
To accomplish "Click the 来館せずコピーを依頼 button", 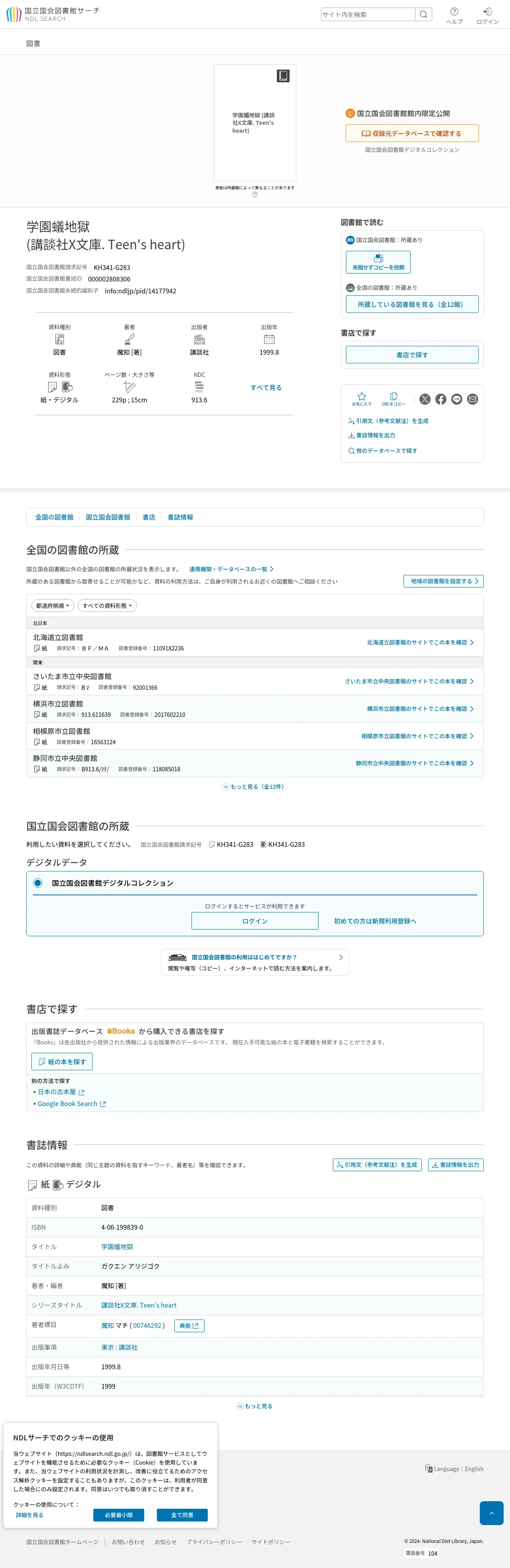I will [378, 262].
